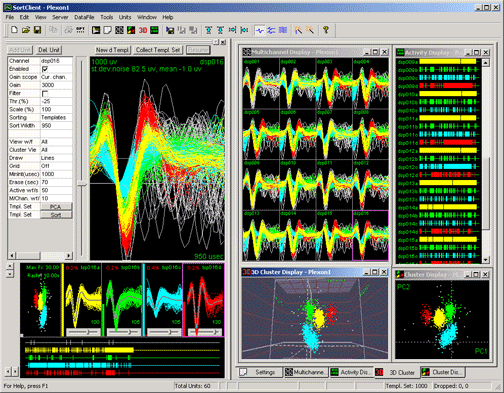Screen dimensions: 504x393
Task: Click the New file toolbar icon
Action: 14,30
